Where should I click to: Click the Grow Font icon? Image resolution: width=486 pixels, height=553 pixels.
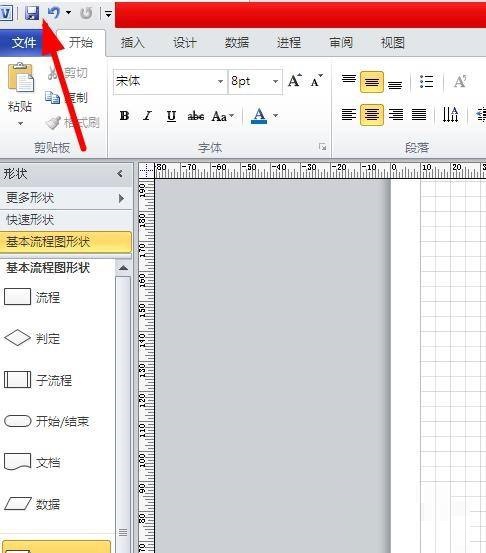coord(295,80)
